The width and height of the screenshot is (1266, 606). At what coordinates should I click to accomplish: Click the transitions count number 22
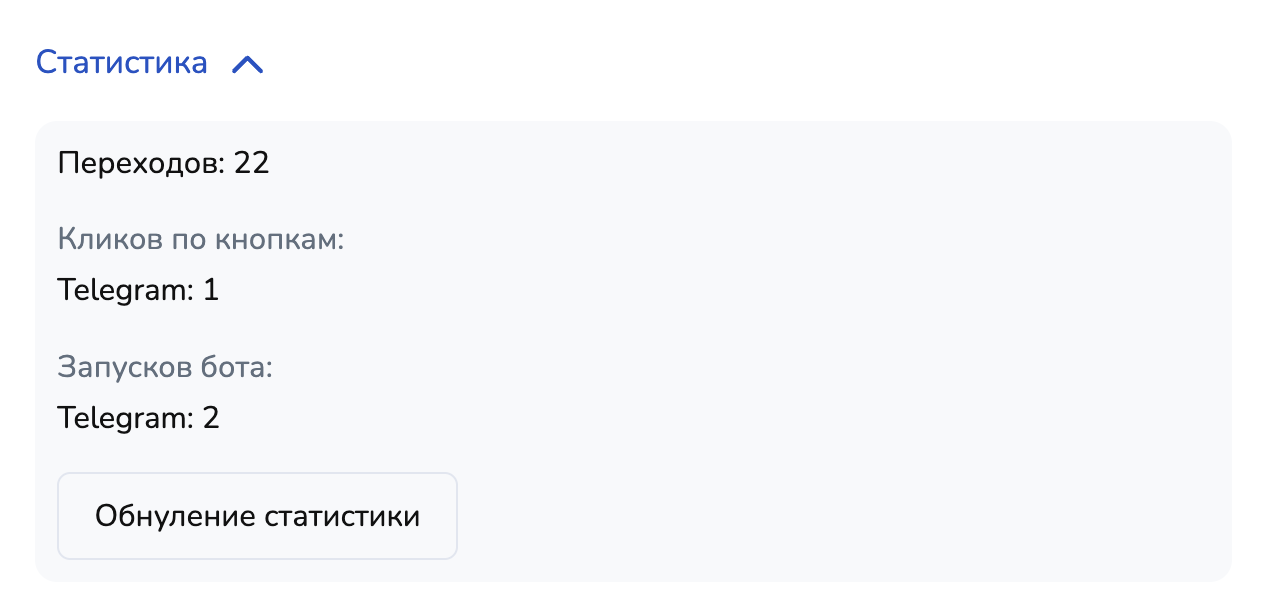click(x=252, y=163)
